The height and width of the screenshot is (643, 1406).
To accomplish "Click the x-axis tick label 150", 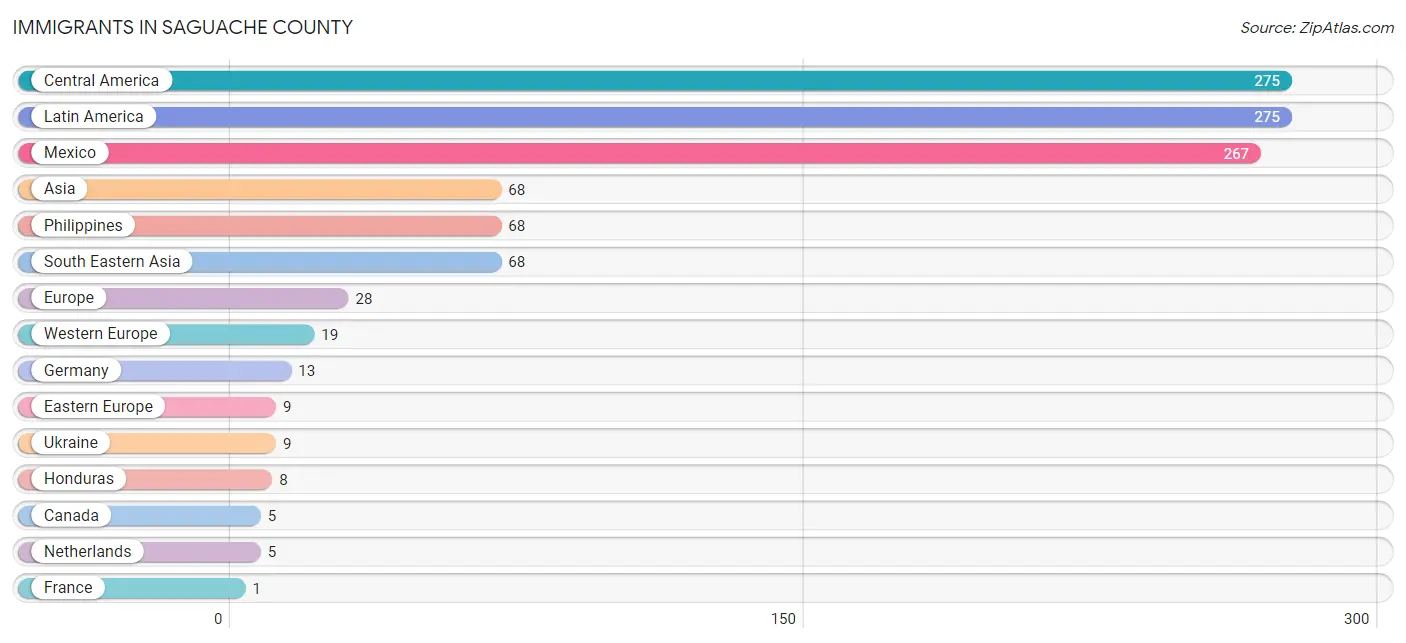I will pyautogui.click(x=783, y=619).
